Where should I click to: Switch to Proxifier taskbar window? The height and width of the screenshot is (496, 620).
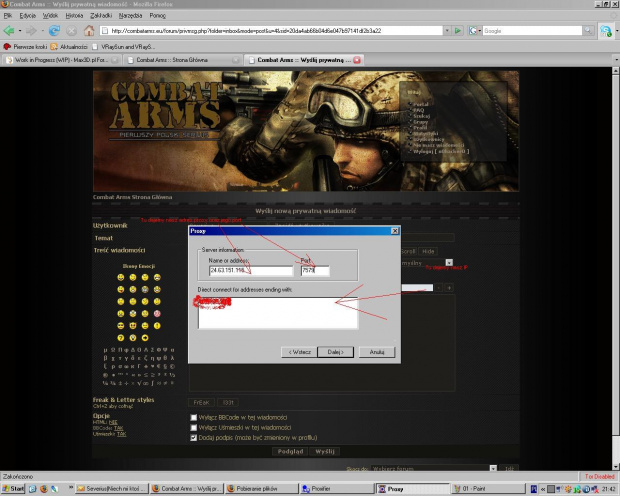coord(336,489)
